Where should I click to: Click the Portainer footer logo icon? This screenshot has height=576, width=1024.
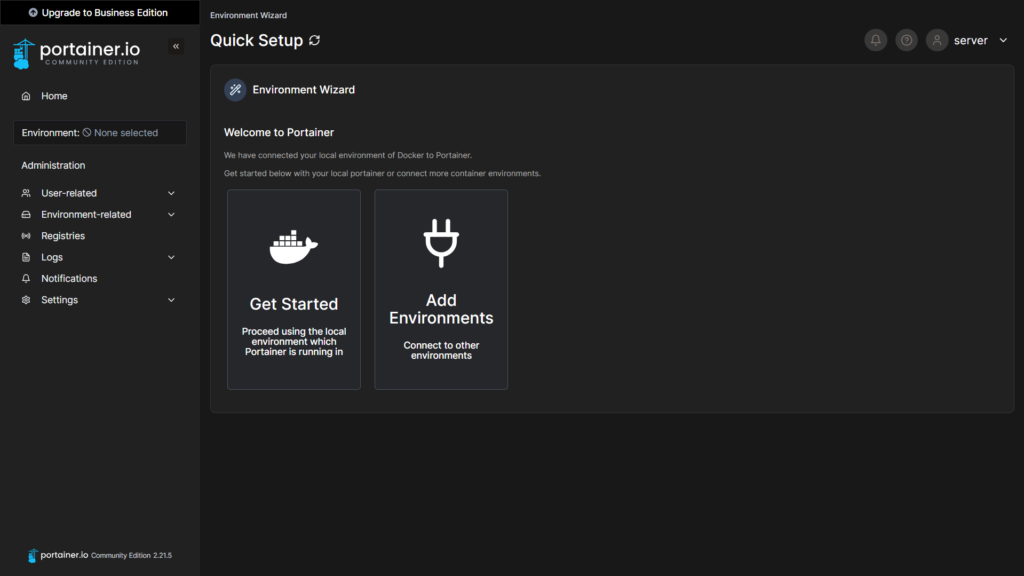click(32, 556)
